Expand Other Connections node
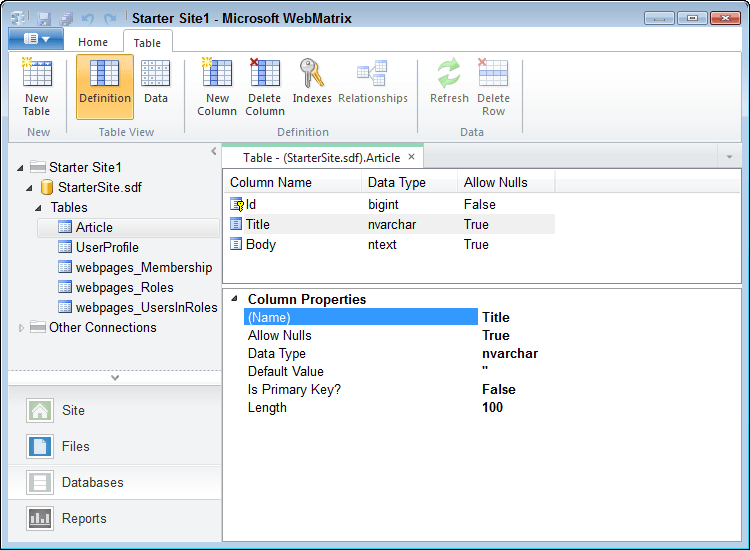The height and width of the screenshot is (550, 750). (21, 328)
